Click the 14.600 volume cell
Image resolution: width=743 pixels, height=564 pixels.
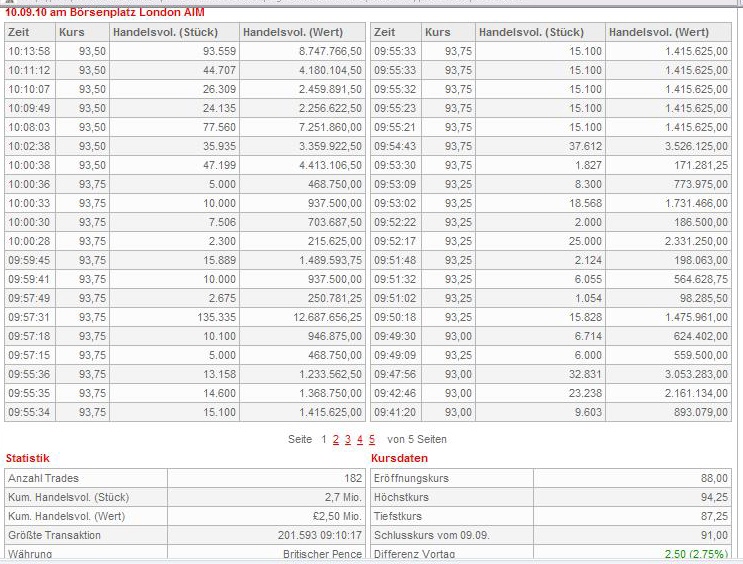tap(174, 393)
